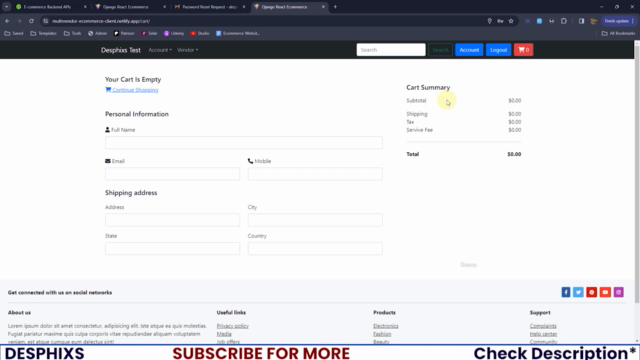Click the Mobile input field
Image resolution: width=640 pixels, height=360 pixels.
click(315, 174)
